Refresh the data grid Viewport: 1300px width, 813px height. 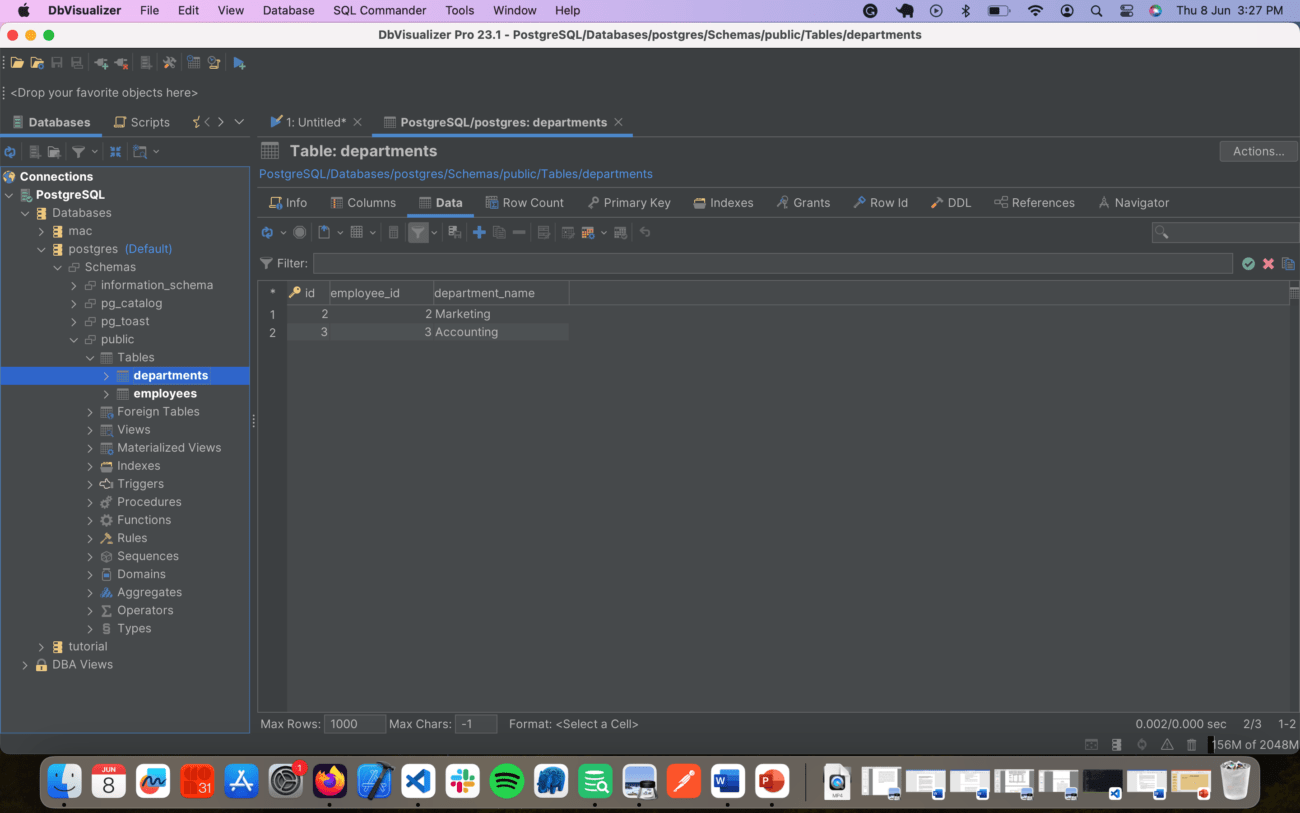coord(268,231)
